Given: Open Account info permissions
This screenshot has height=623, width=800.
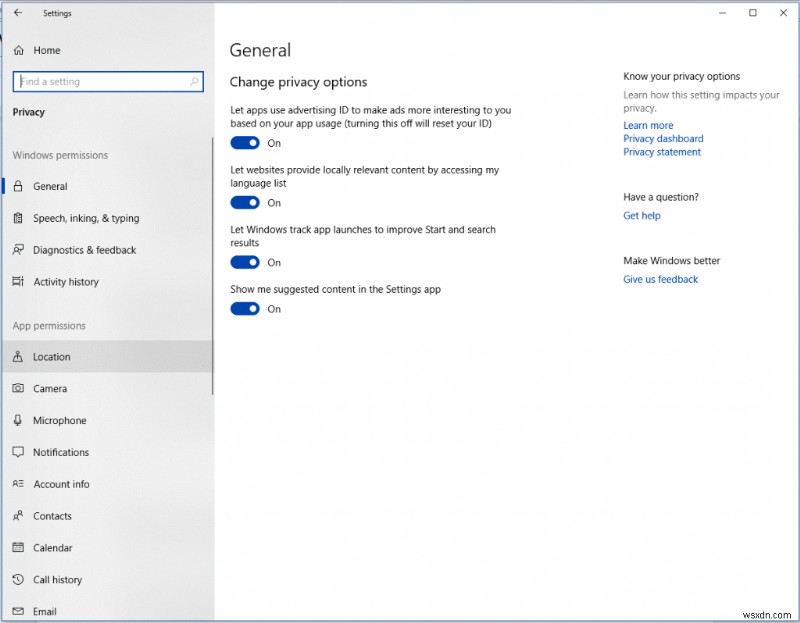Looking at the screenshot, I should [19, 484].
